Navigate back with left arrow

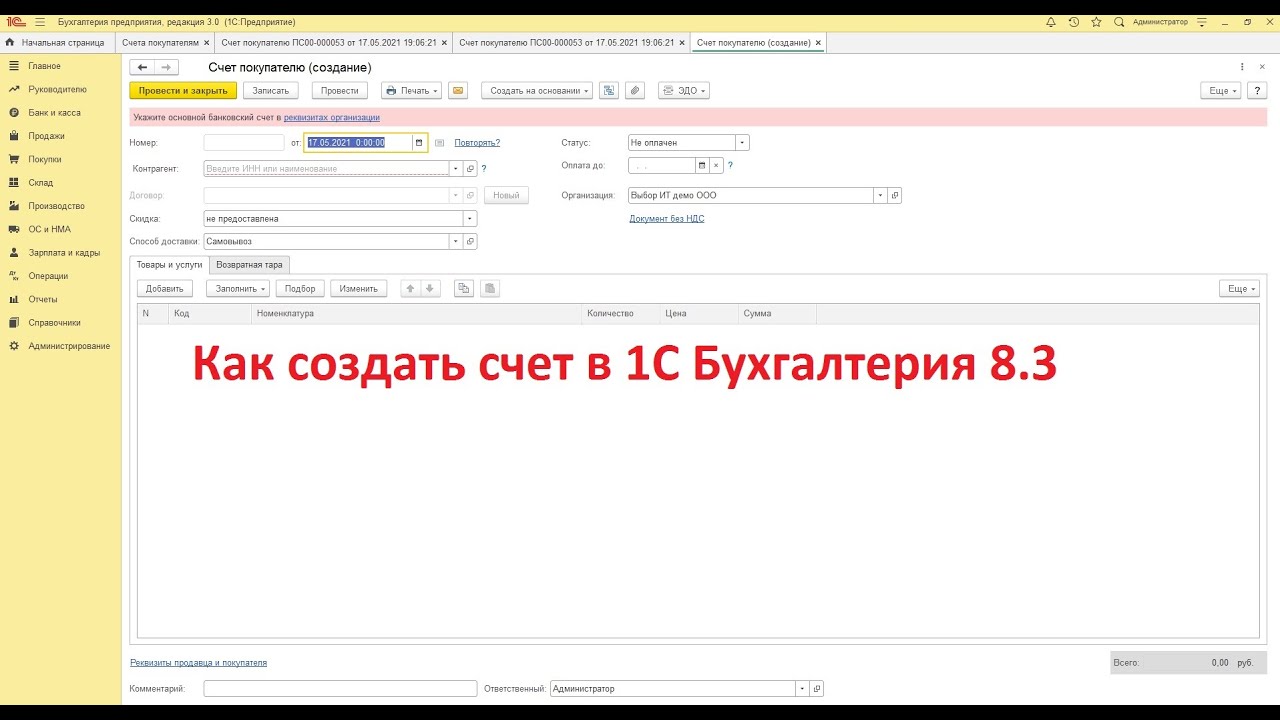tap(142, 67)
